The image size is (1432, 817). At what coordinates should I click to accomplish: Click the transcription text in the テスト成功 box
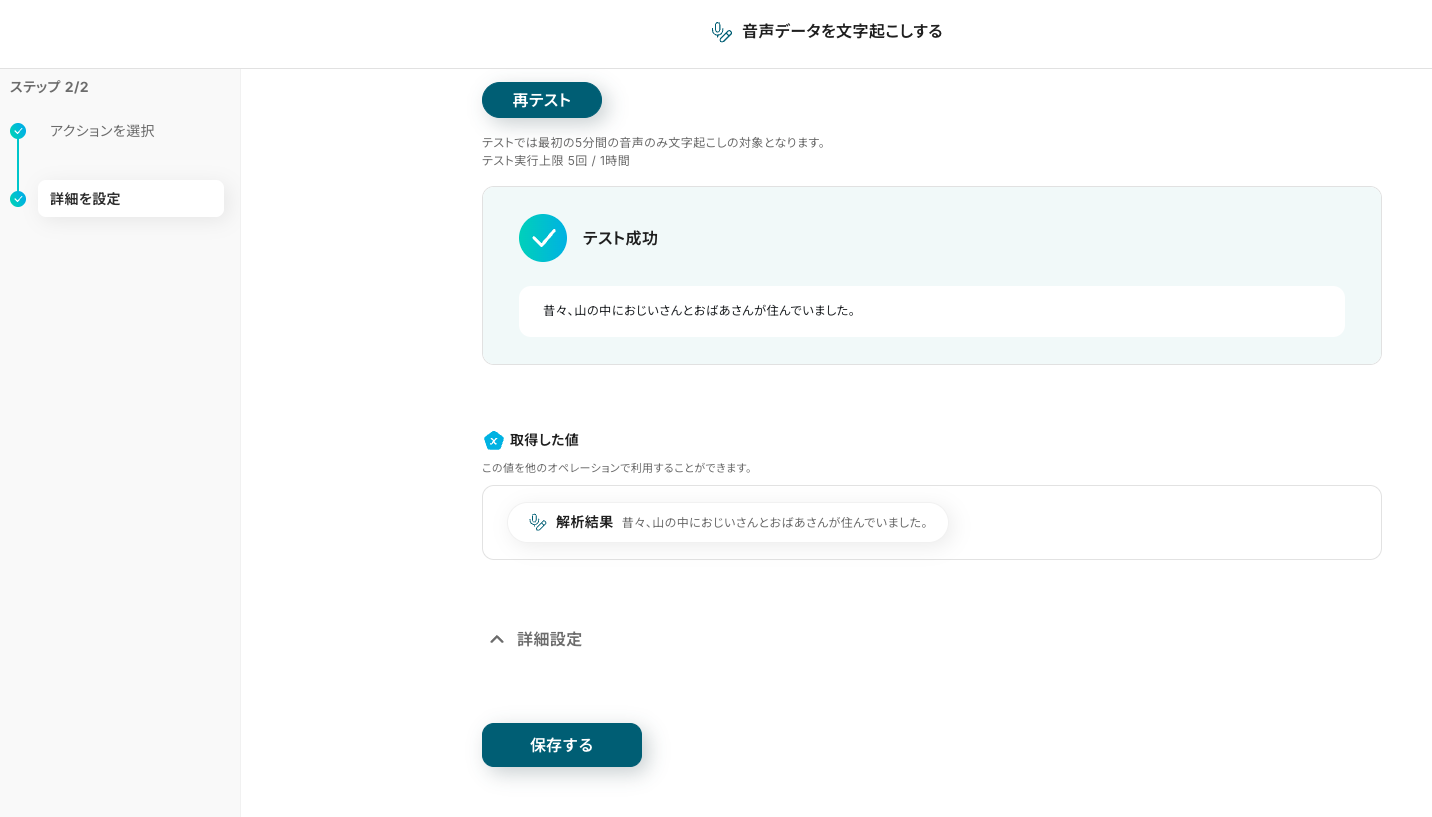(x=699, y=311)
